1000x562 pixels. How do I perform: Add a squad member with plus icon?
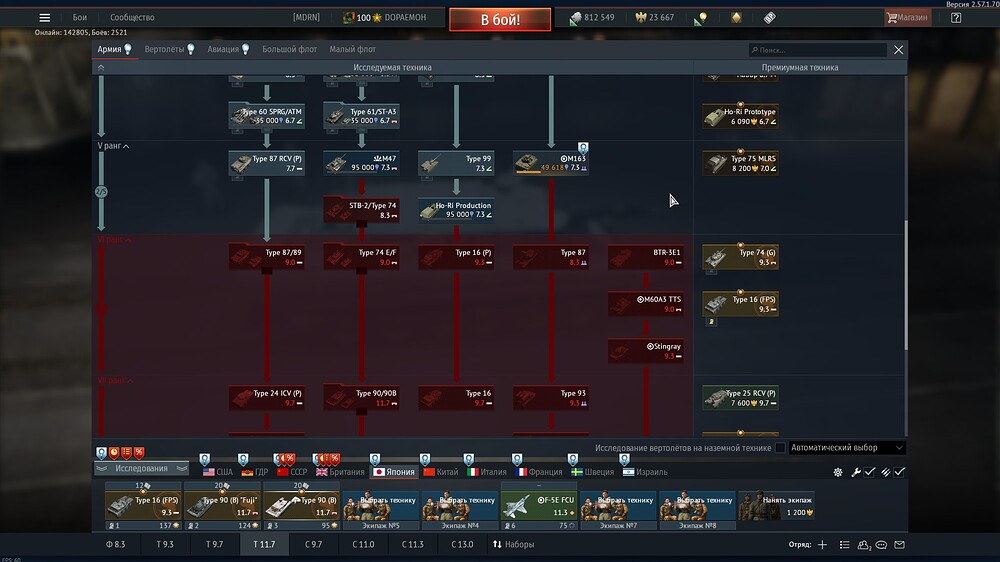822,545
